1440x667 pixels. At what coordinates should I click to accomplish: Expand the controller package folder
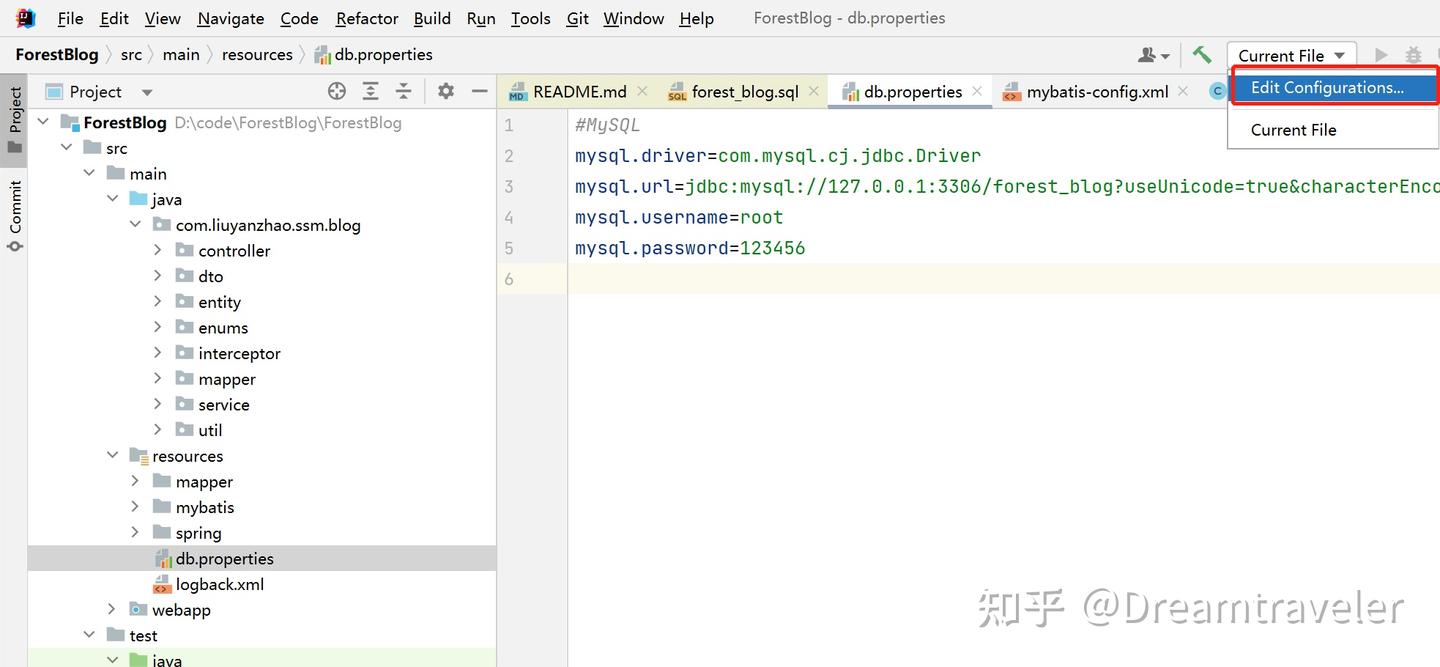(x=158, y=250)
